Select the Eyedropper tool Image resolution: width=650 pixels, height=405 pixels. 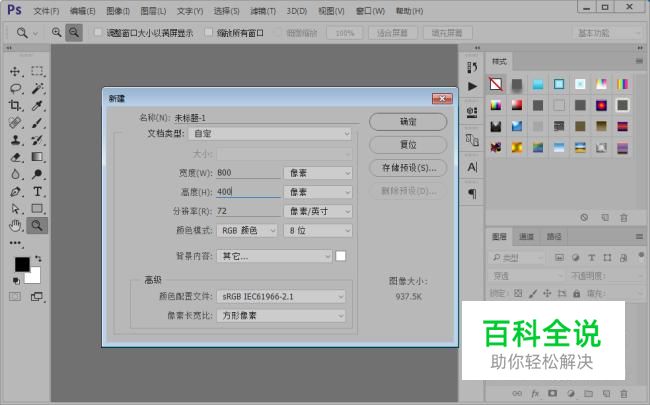(37, 105)
